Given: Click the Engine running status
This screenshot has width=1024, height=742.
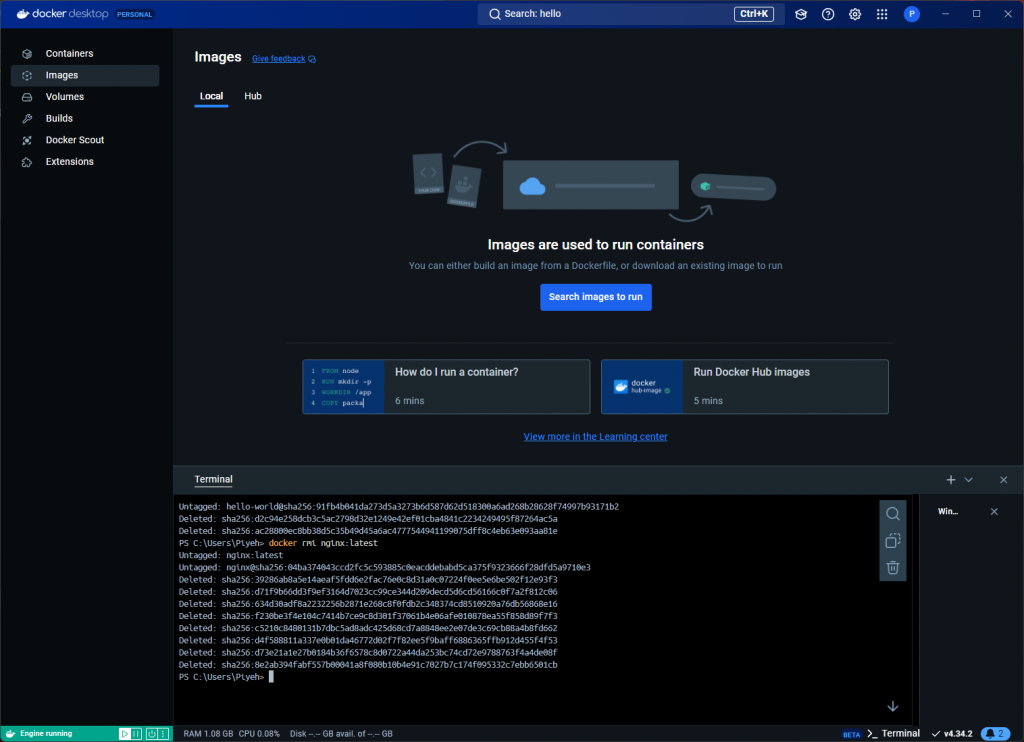Looking at the screenshot, I should (x=46, y=734).
